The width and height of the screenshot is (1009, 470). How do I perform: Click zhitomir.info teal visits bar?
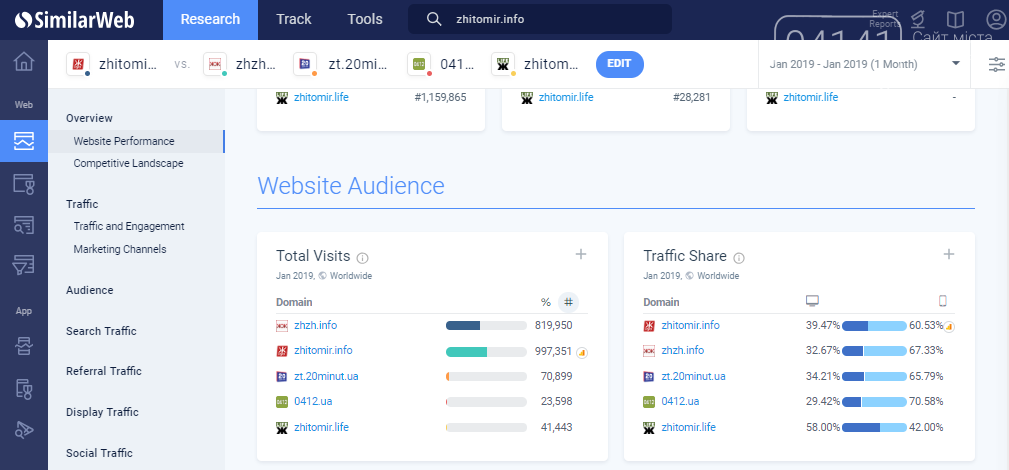(x=486, y=352)
